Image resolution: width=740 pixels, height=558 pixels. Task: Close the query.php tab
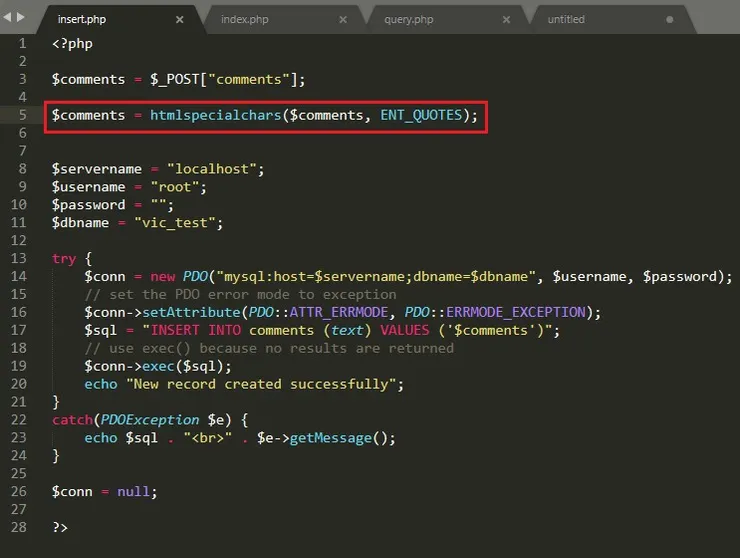click(x=506, y=19)
